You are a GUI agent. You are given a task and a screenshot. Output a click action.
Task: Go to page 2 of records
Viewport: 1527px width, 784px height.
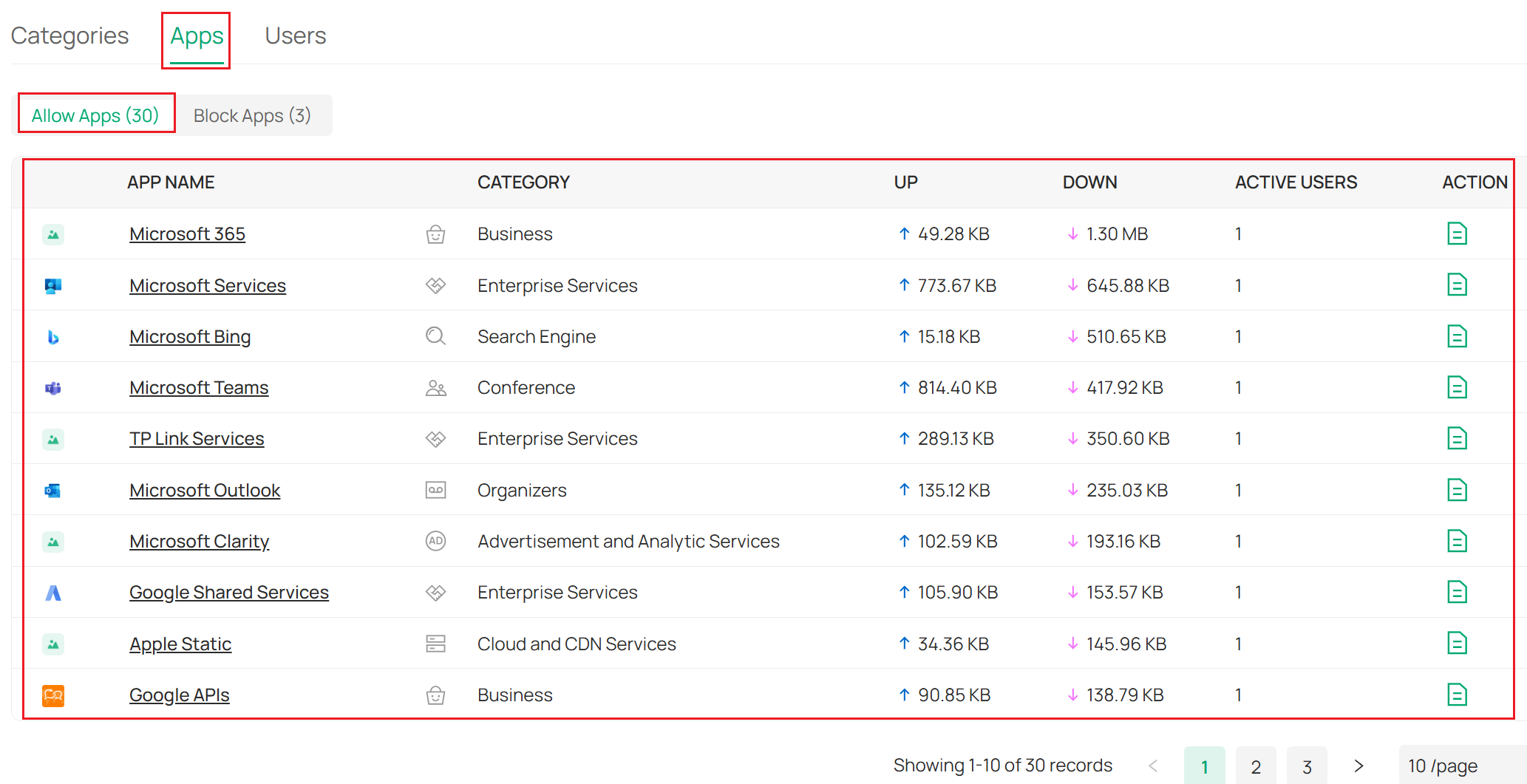pos(1256,766)
